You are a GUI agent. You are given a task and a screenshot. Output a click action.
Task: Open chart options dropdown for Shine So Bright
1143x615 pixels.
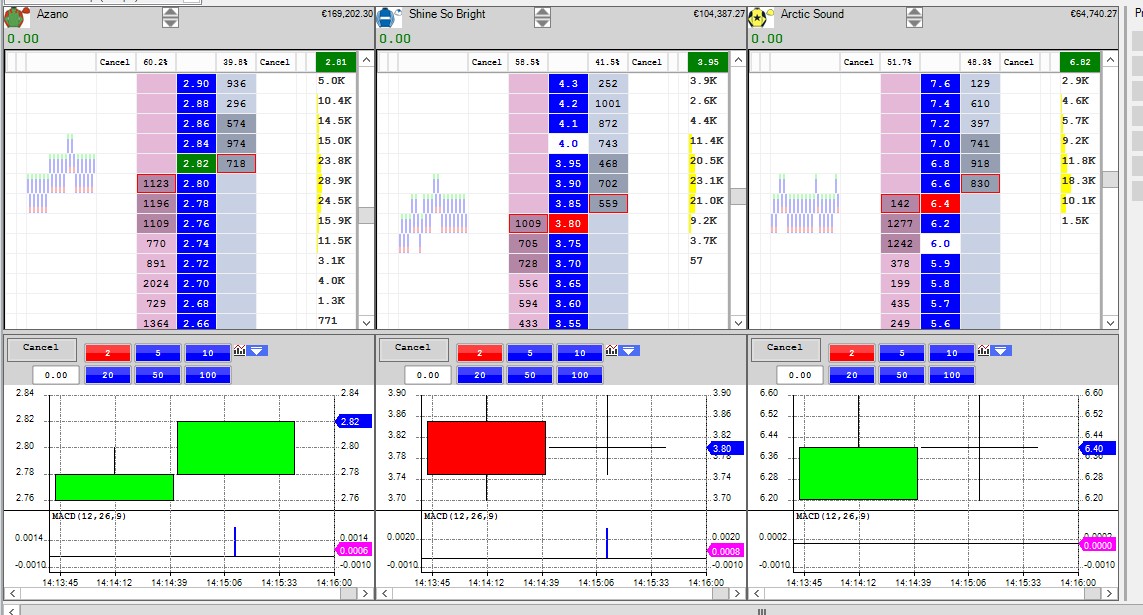point(629,351)
